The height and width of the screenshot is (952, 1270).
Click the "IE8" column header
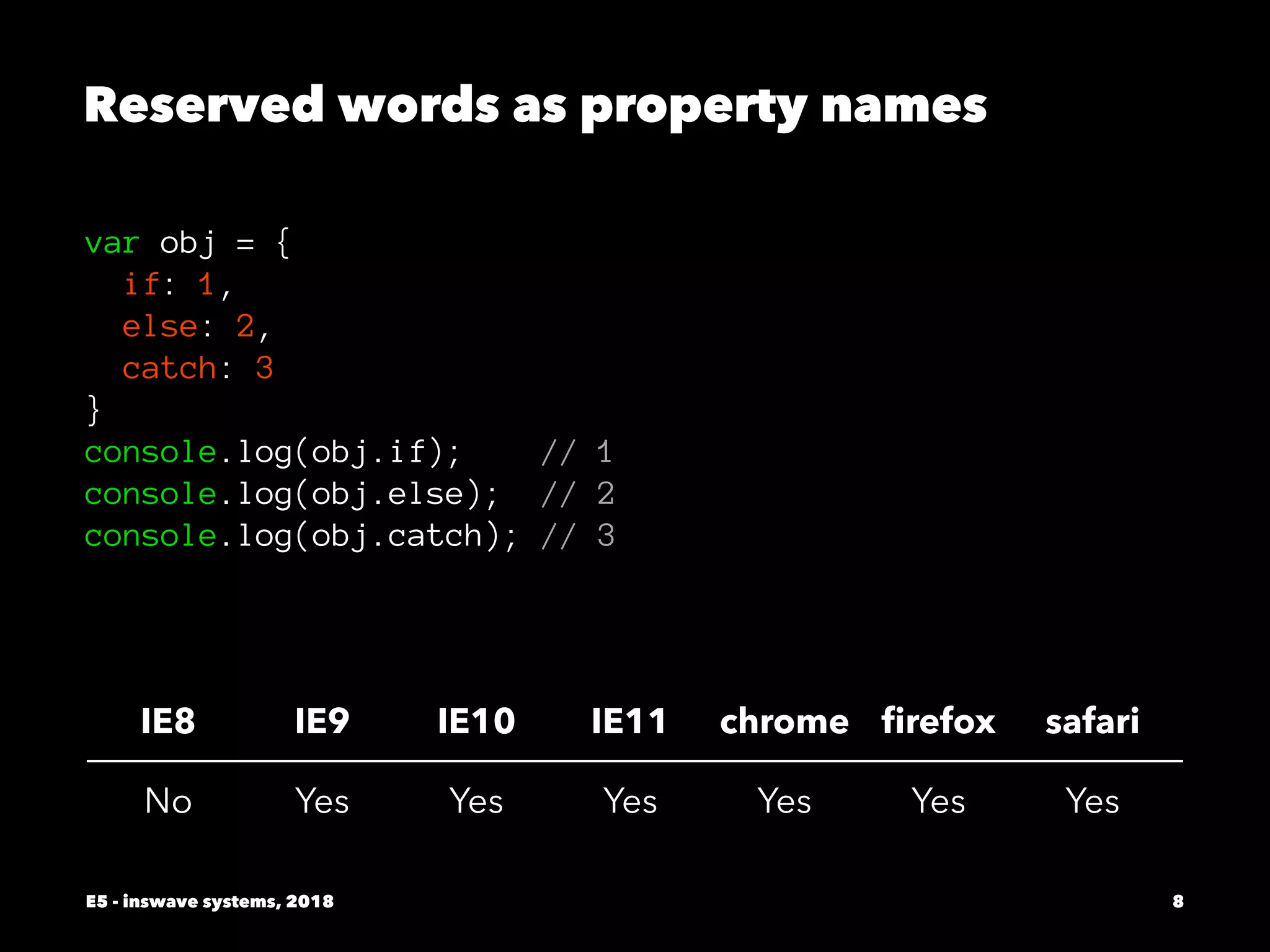168,721
